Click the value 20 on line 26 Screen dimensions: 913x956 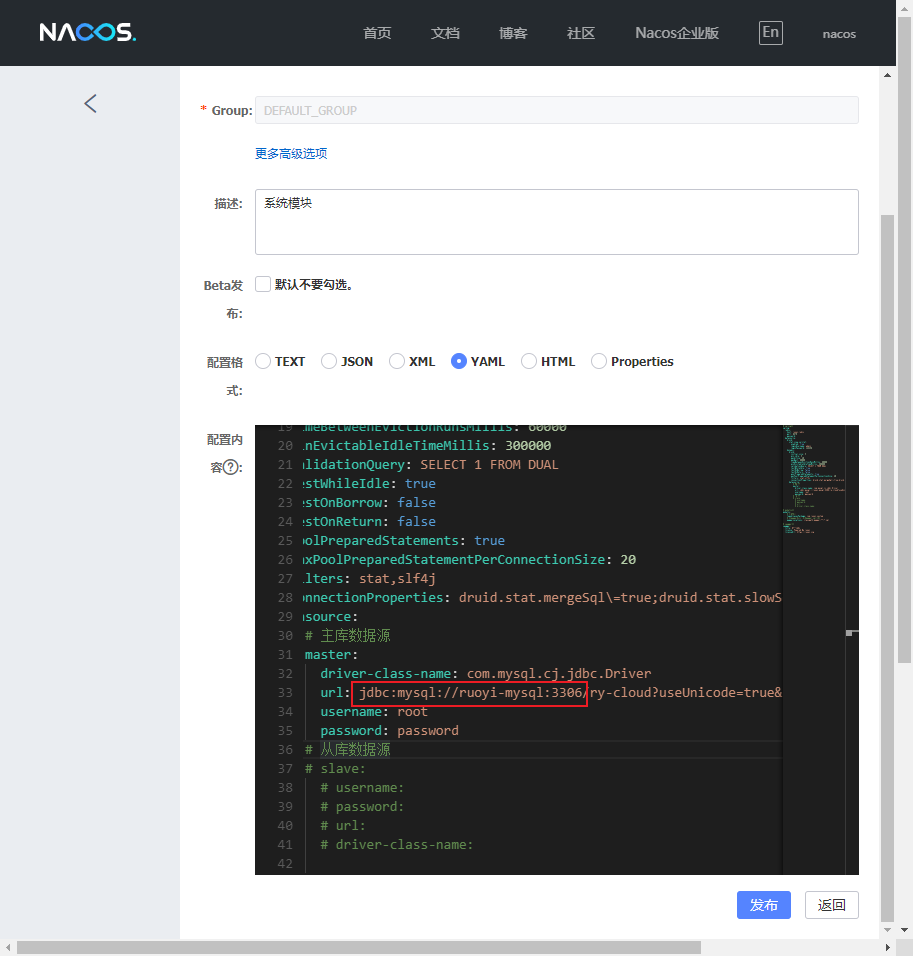(628, 560)
